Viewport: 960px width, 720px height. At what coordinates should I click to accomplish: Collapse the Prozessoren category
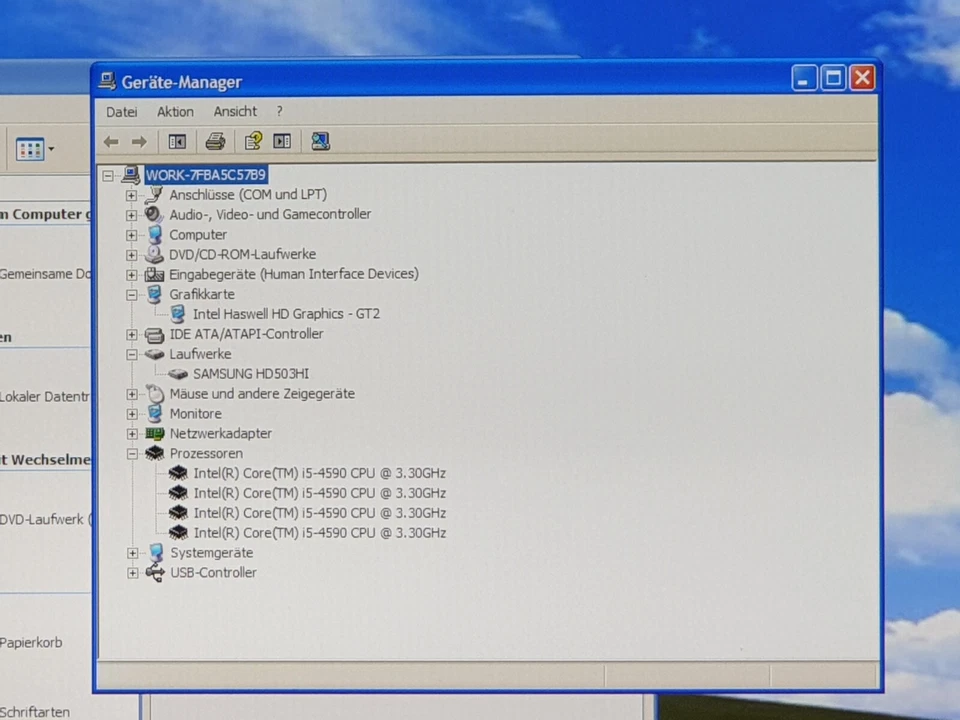(132, 454)
